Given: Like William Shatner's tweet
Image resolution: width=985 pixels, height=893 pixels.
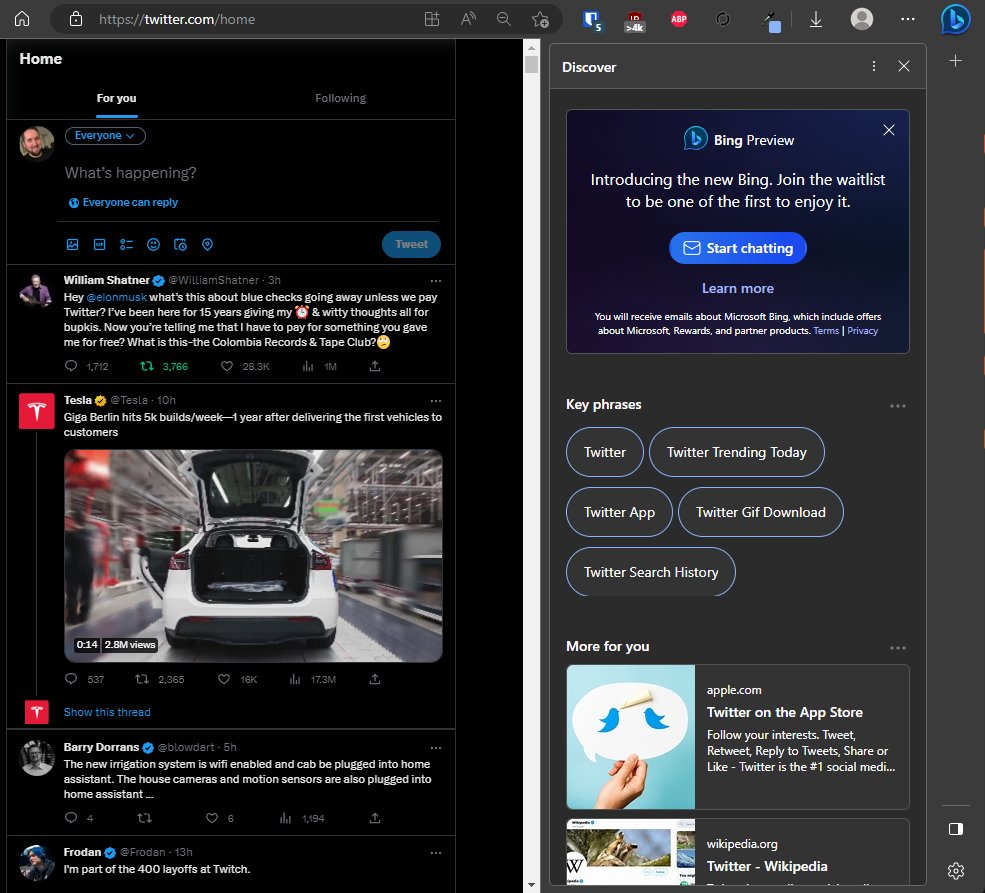Looking at the screenshot, I should 227,365.
